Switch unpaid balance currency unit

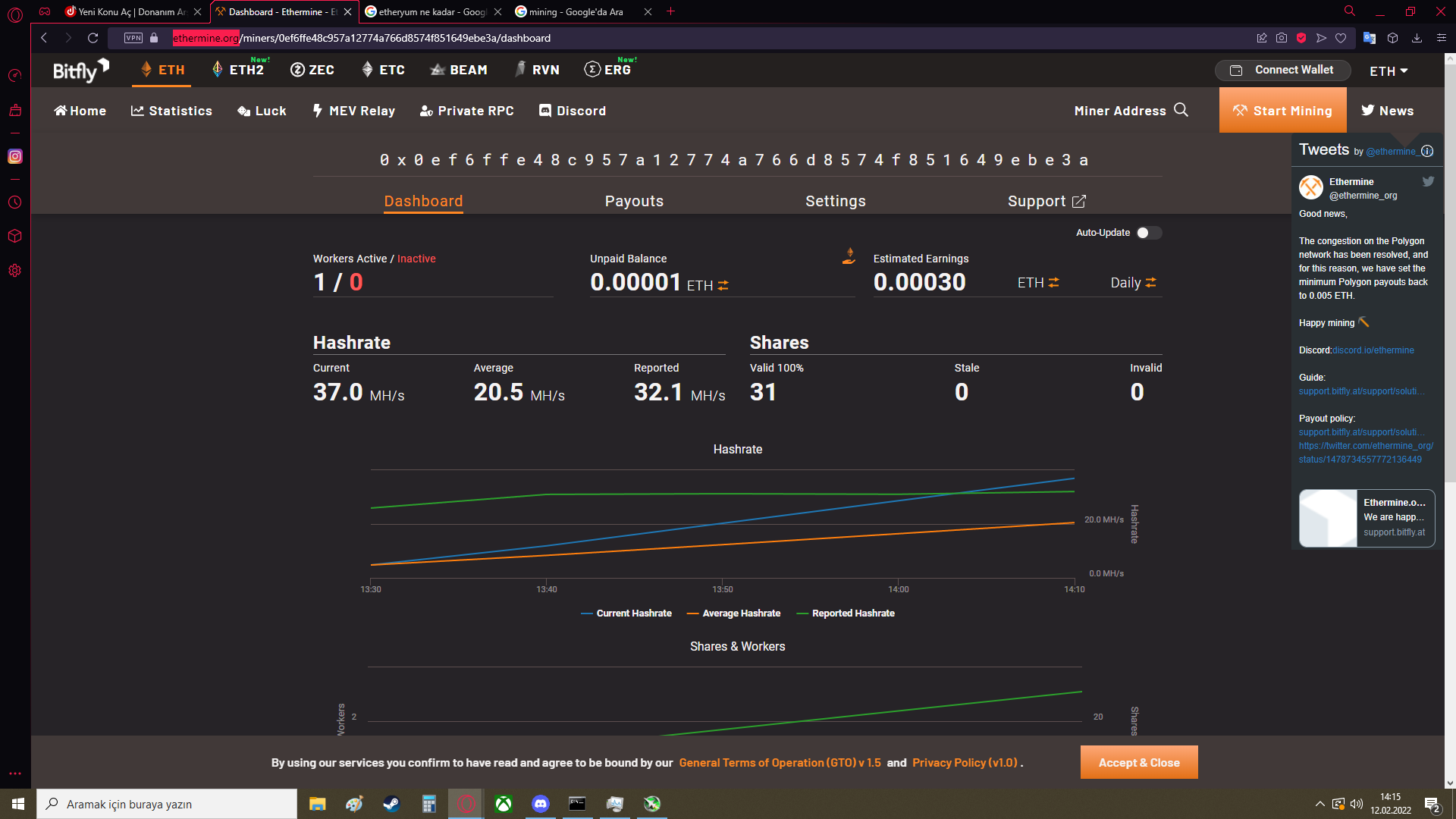click(723, 285)
